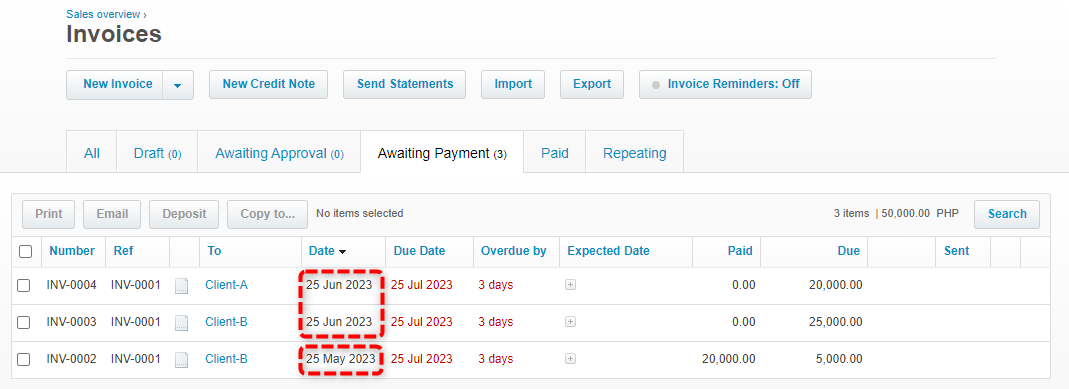Click invoice number INV-0002
Viewport: 1069px width, 389px height.
point(72,358)
